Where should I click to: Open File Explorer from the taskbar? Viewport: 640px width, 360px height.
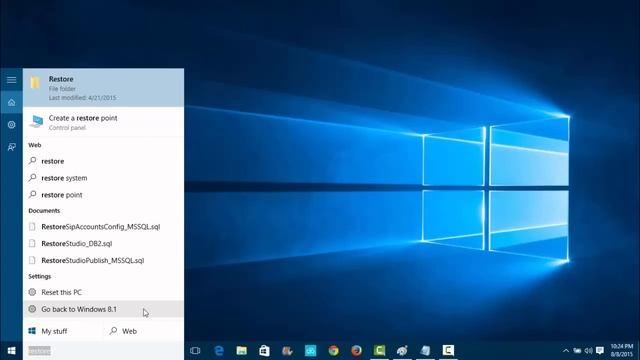(242, 351)
